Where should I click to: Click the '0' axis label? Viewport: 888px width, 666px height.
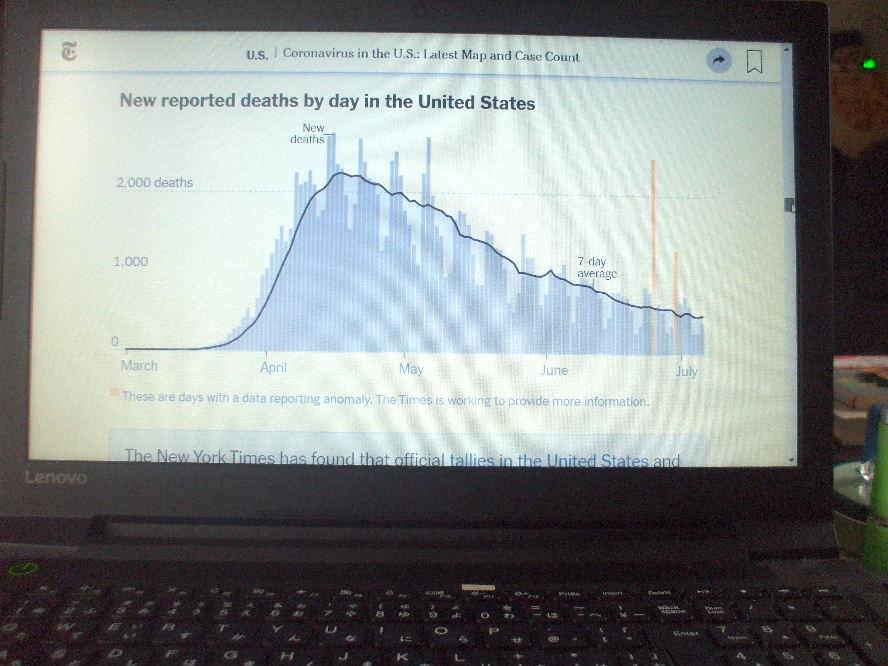click(x=115, y=341)
